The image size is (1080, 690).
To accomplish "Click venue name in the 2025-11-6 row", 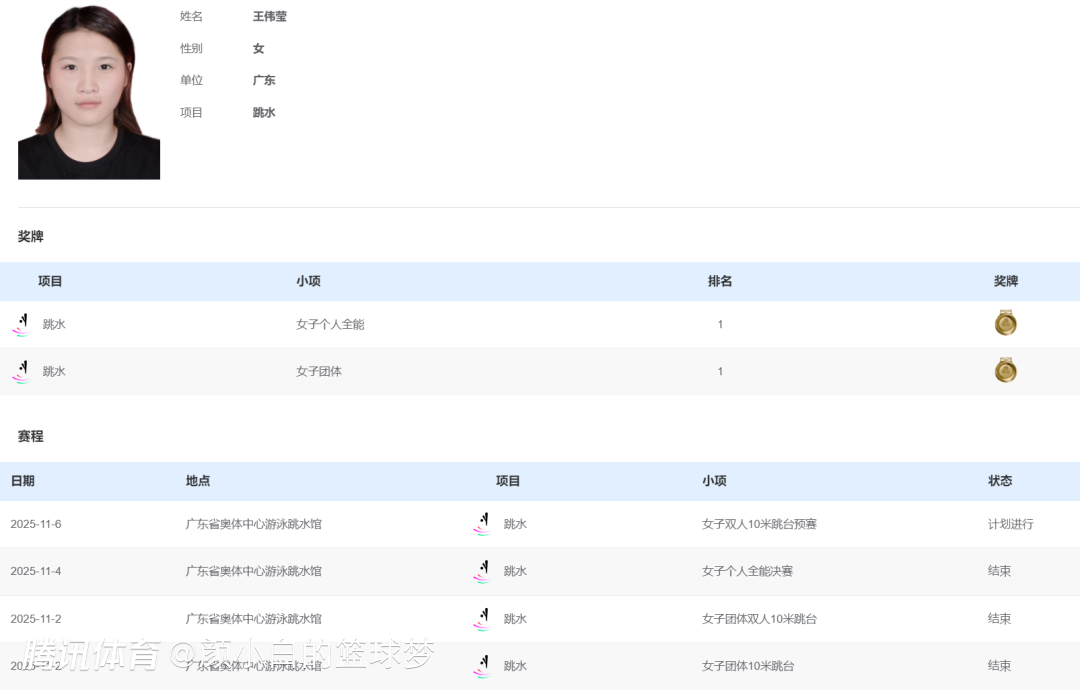I will tap(254, 524).
